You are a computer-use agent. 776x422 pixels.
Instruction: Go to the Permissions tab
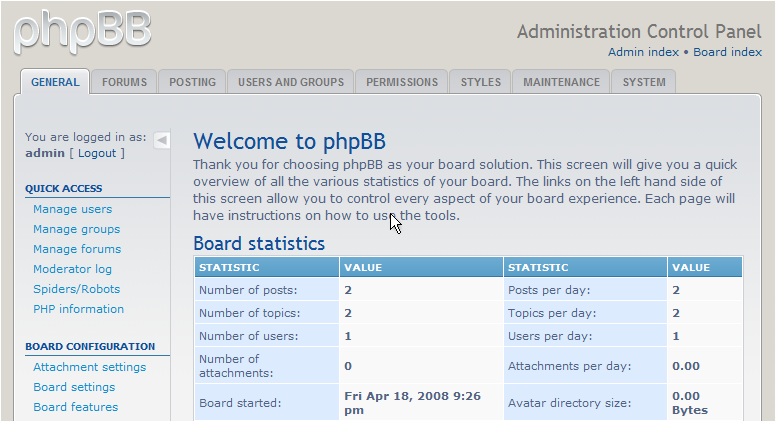pos(401,82)
